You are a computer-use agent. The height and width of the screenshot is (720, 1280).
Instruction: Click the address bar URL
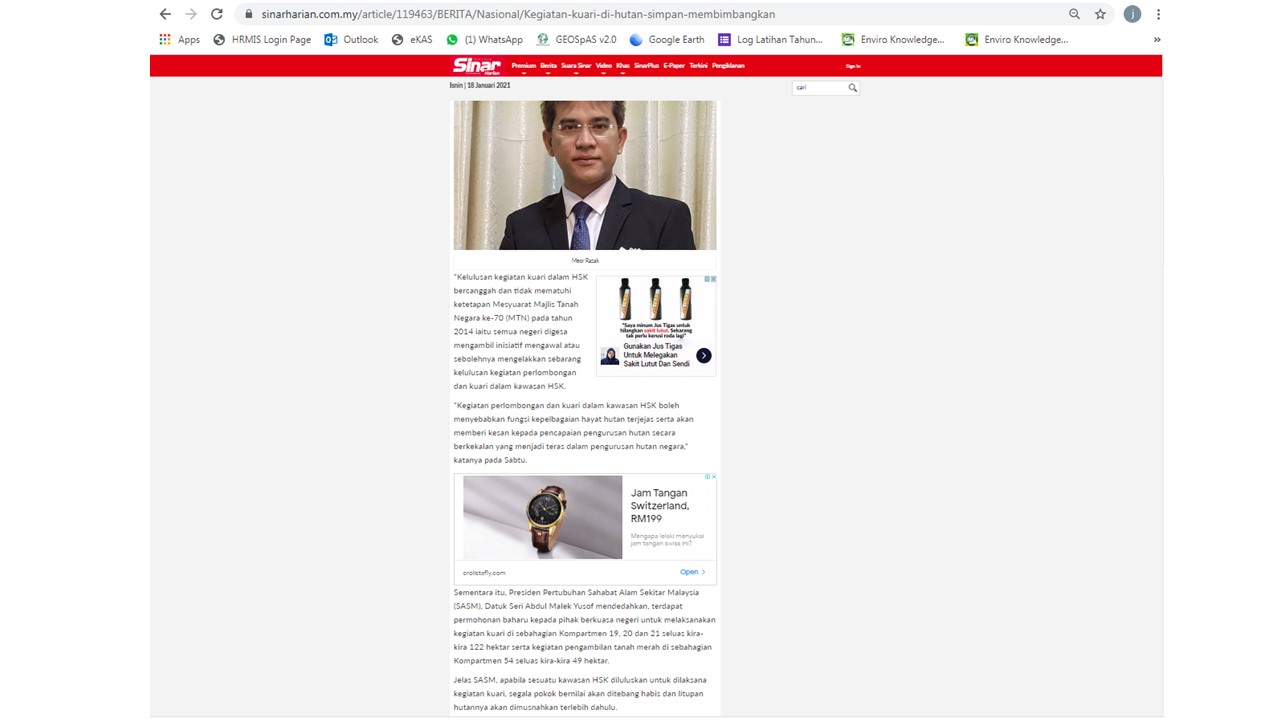[518, 14]
